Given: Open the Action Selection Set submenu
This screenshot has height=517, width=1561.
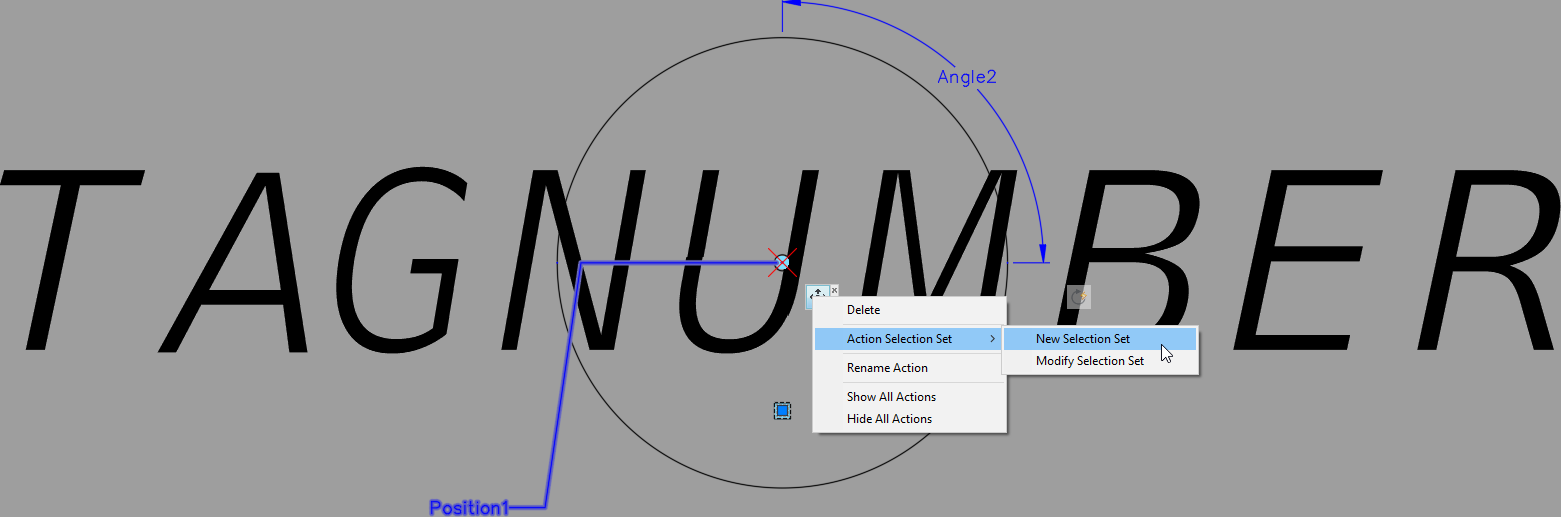Looking at the screenshot, I should (x=909, y=339).
